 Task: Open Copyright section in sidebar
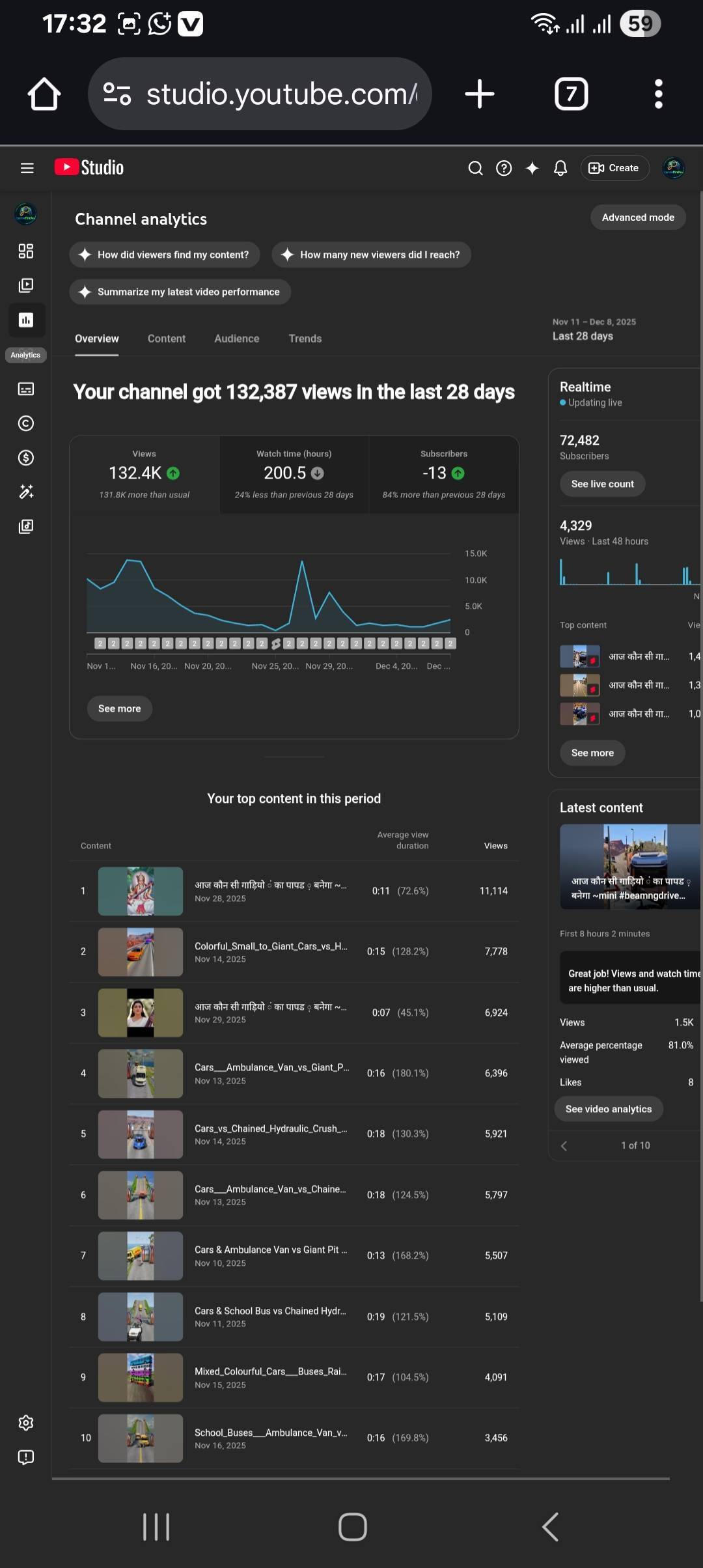[x=26, y=424]
